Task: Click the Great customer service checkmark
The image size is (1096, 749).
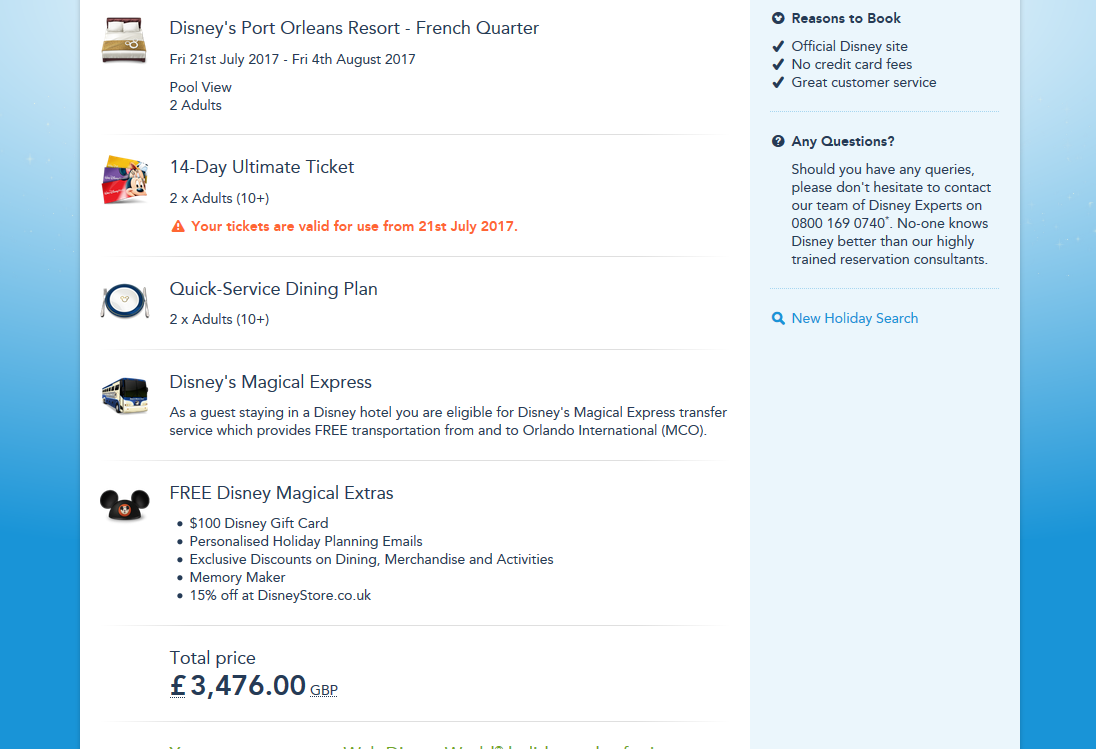Action: tap(778, 82)
